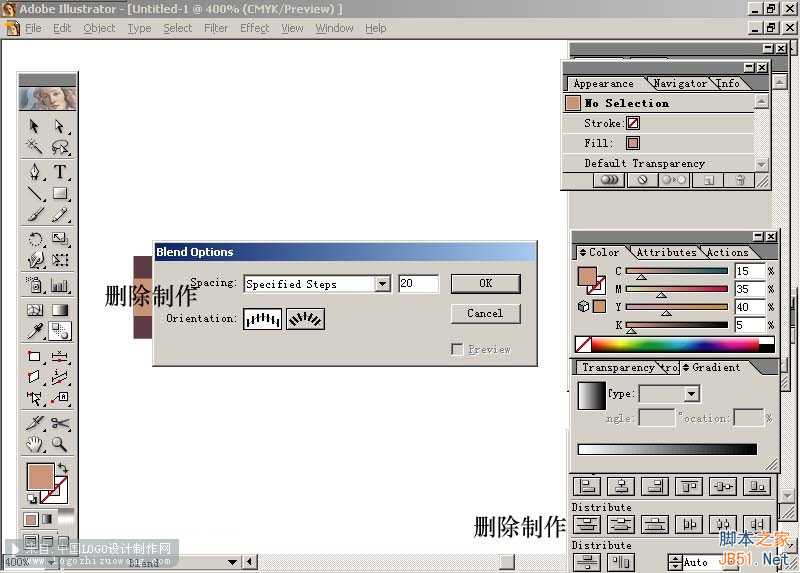This screenshot has height=573, width=800.
Task: Open the Window menu
Action: point(334,28)
